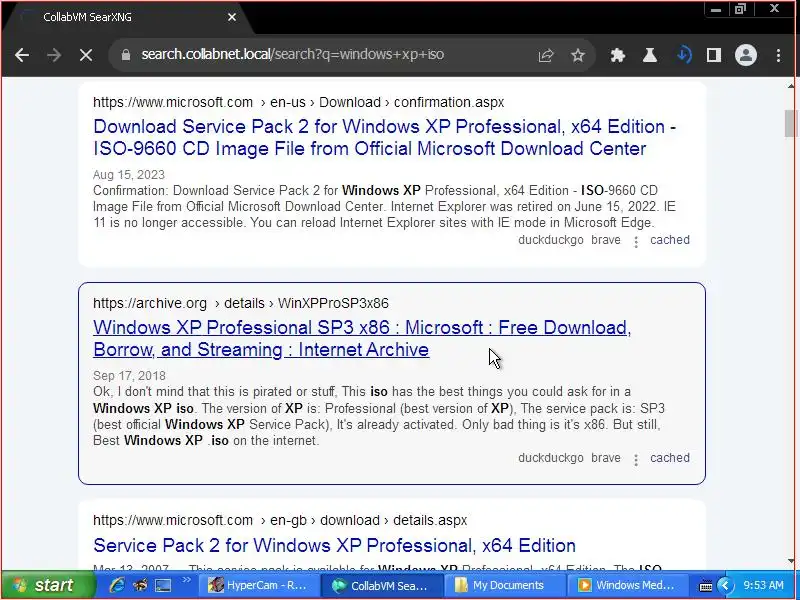
Task: Open the downloads indicator icon
Action: click(x=684, y=55)
